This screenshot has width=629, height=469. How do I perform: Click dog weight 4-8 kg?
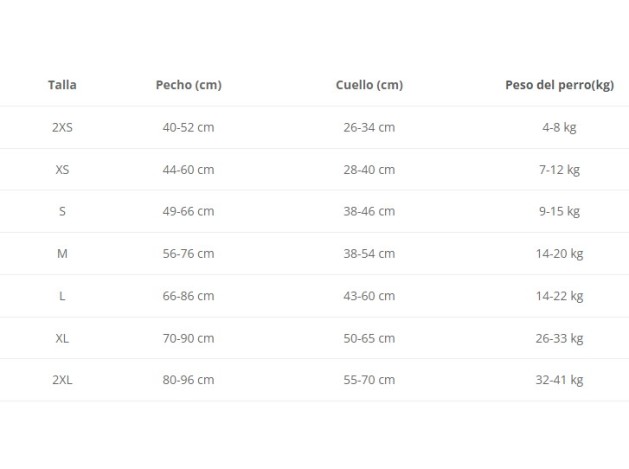[559, 127]
